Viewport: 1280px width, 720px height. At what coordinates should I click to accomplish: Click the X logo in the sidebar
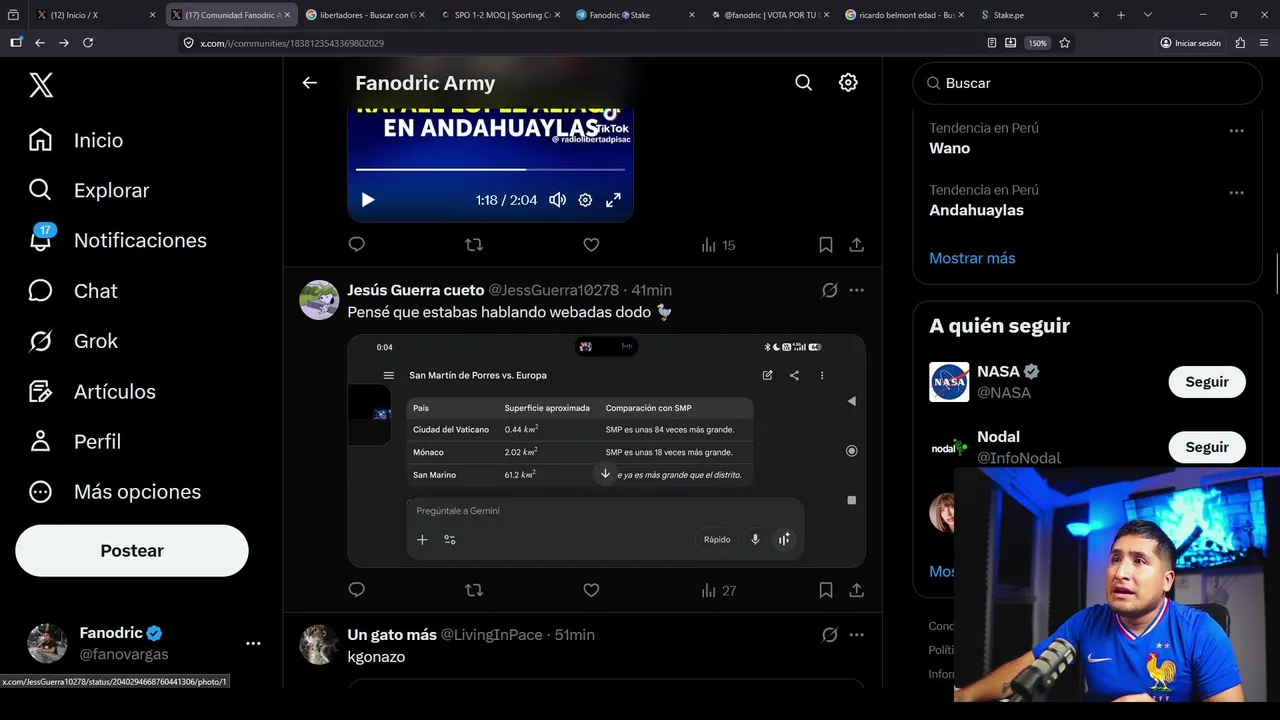(41, 85)
